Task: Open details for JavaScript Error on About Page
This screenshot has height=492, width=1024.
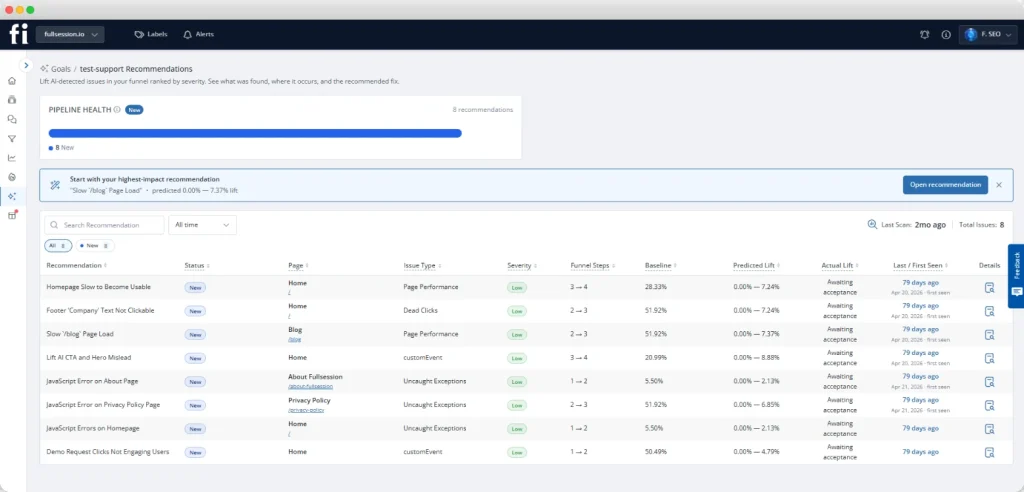Action: tap(989, 382)
